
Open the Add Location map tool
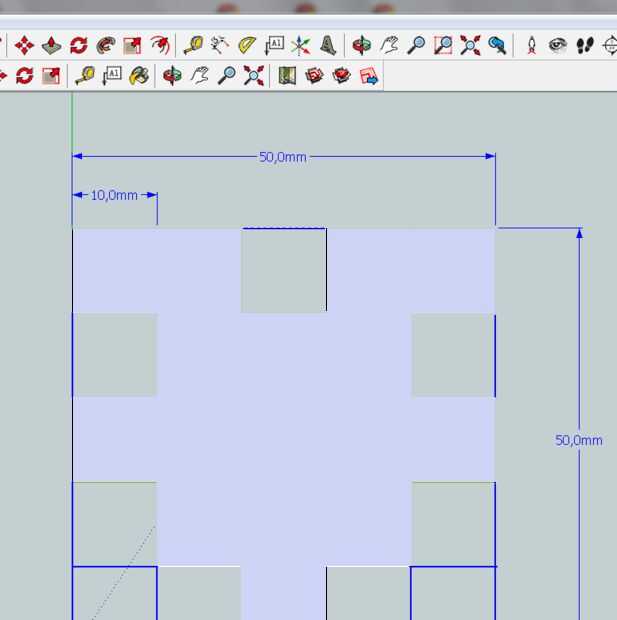coord(288,76)
